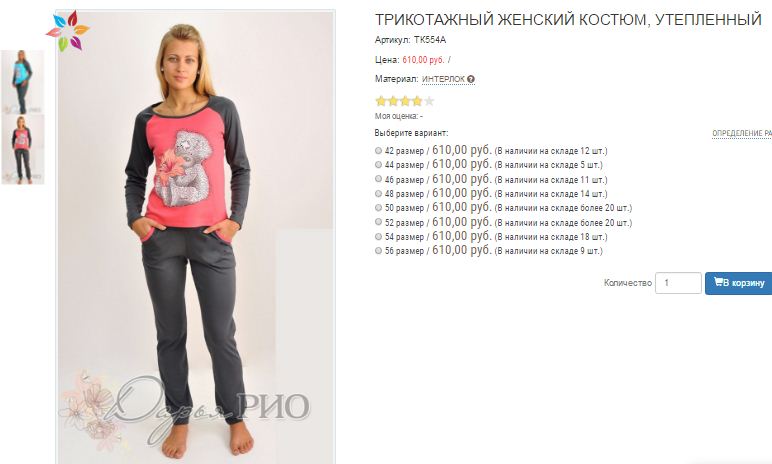
Task: Rate the product with the first star
Action: point(381,101)
